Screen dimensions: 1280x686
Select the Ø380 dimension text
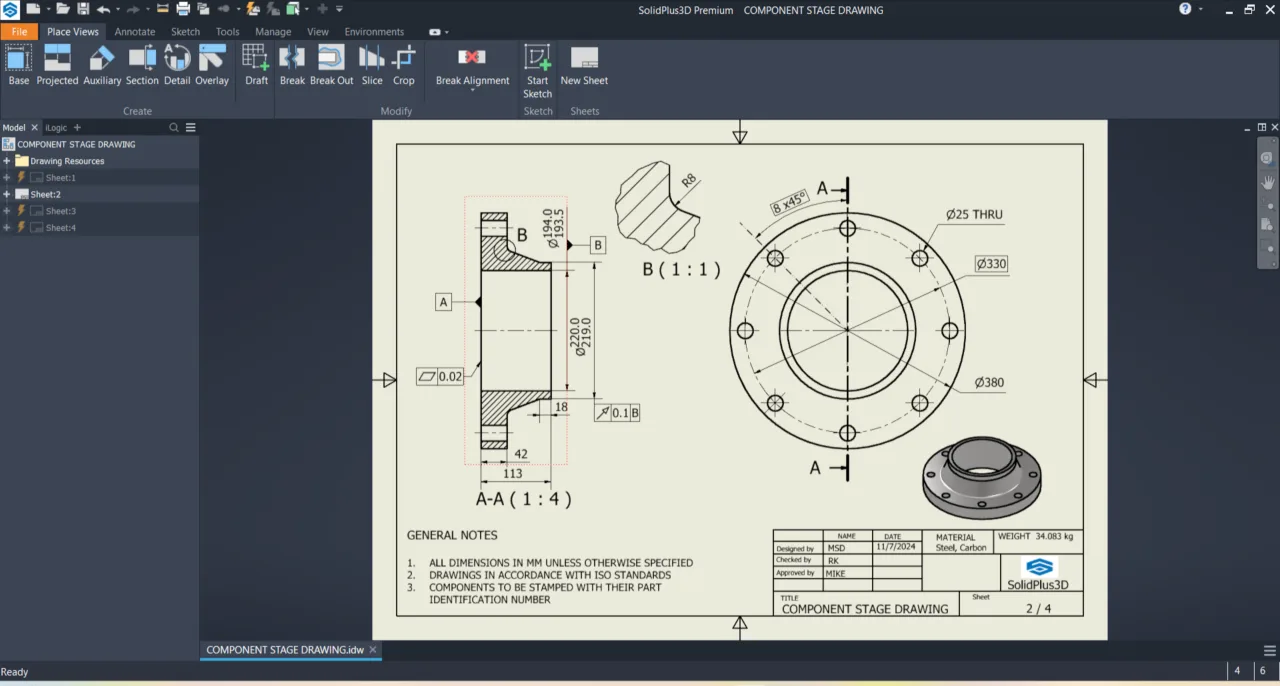click(x=989, y=382)
